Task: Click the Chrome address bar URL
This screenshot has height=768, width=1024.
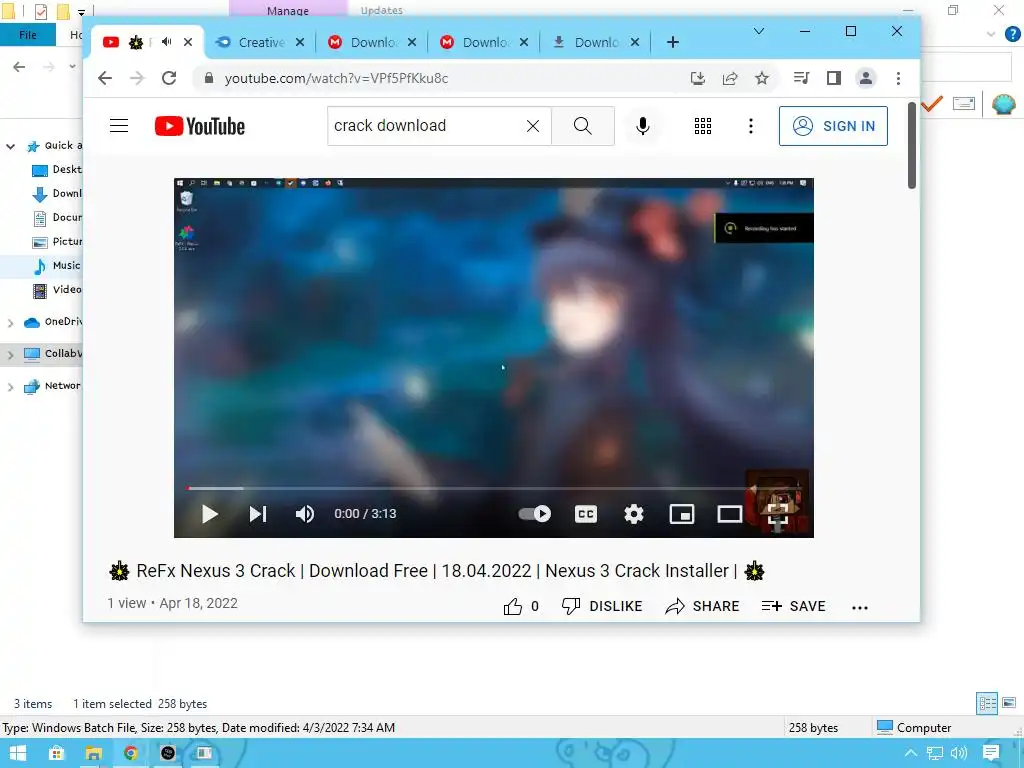Action: point(336,78)
